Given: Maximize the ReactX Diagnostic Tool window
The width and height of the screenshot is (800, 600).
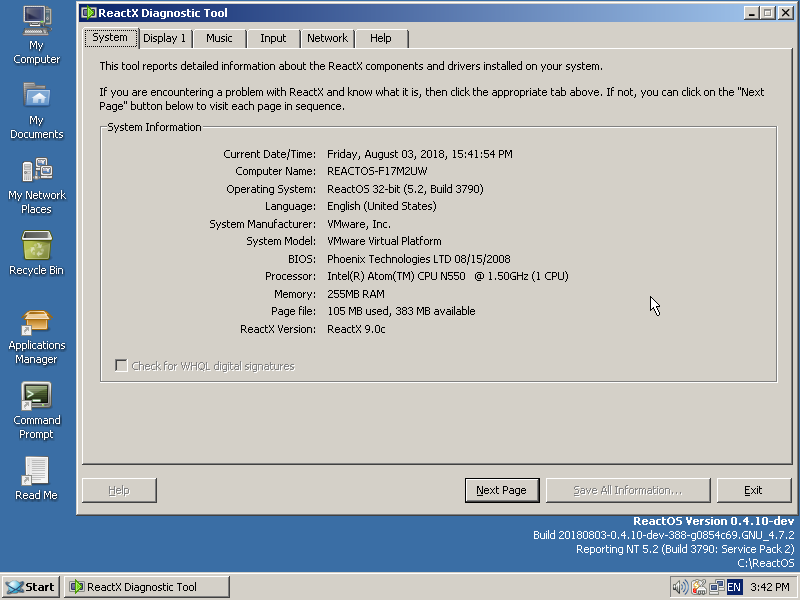Looking at the screenshot, I should point(768,13).
